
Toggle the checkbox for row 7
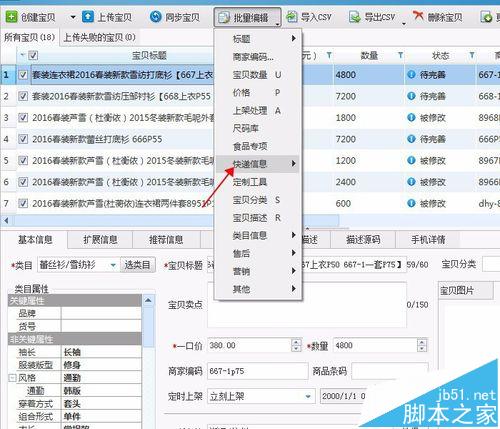click(x=23, y=203)
